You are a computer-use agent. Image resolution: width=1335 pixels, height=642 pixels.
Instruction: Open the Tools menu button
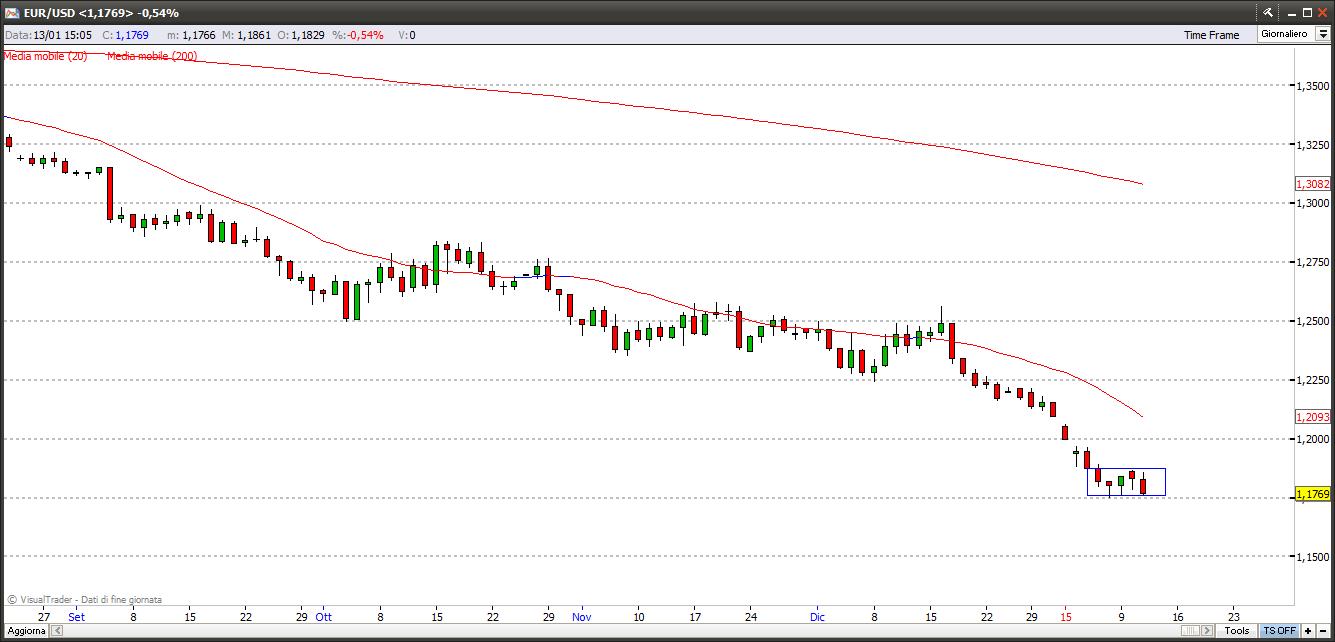click(x=1237, y=631)
